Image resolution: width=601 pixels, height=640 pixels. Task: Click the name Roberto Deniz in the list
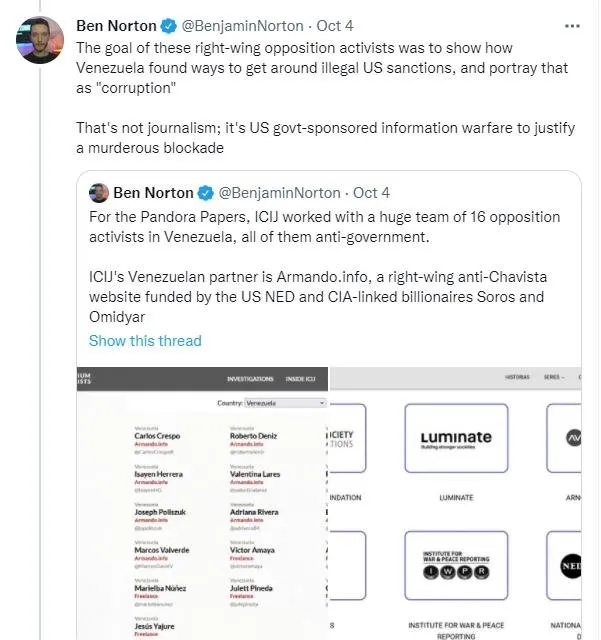click(x=254, y=436)
